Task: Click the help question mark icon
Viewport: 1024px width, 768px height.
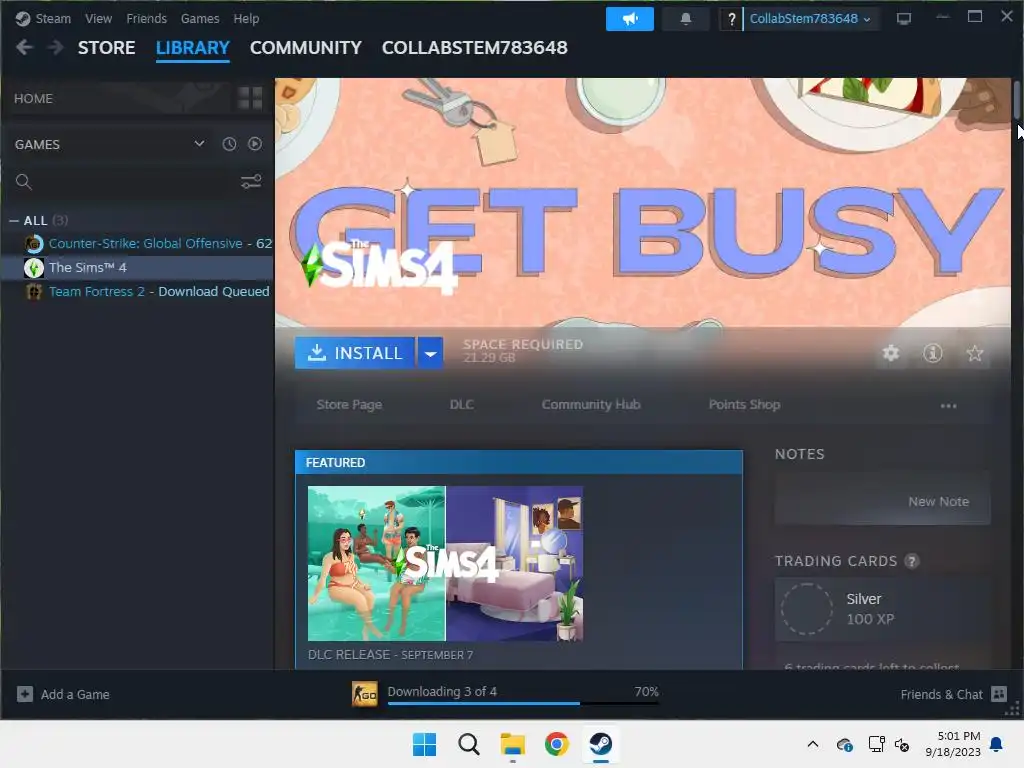Action: point(731,19)
